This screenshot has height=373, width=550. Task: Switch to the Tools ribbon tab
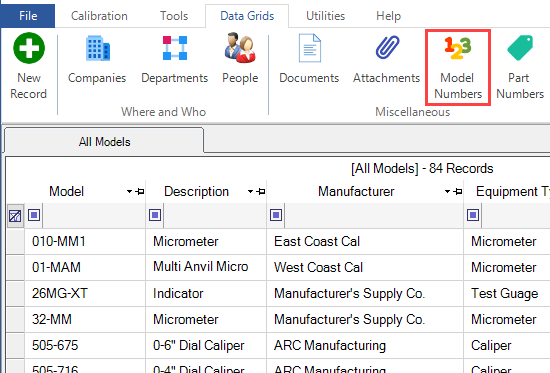(174, 16)
